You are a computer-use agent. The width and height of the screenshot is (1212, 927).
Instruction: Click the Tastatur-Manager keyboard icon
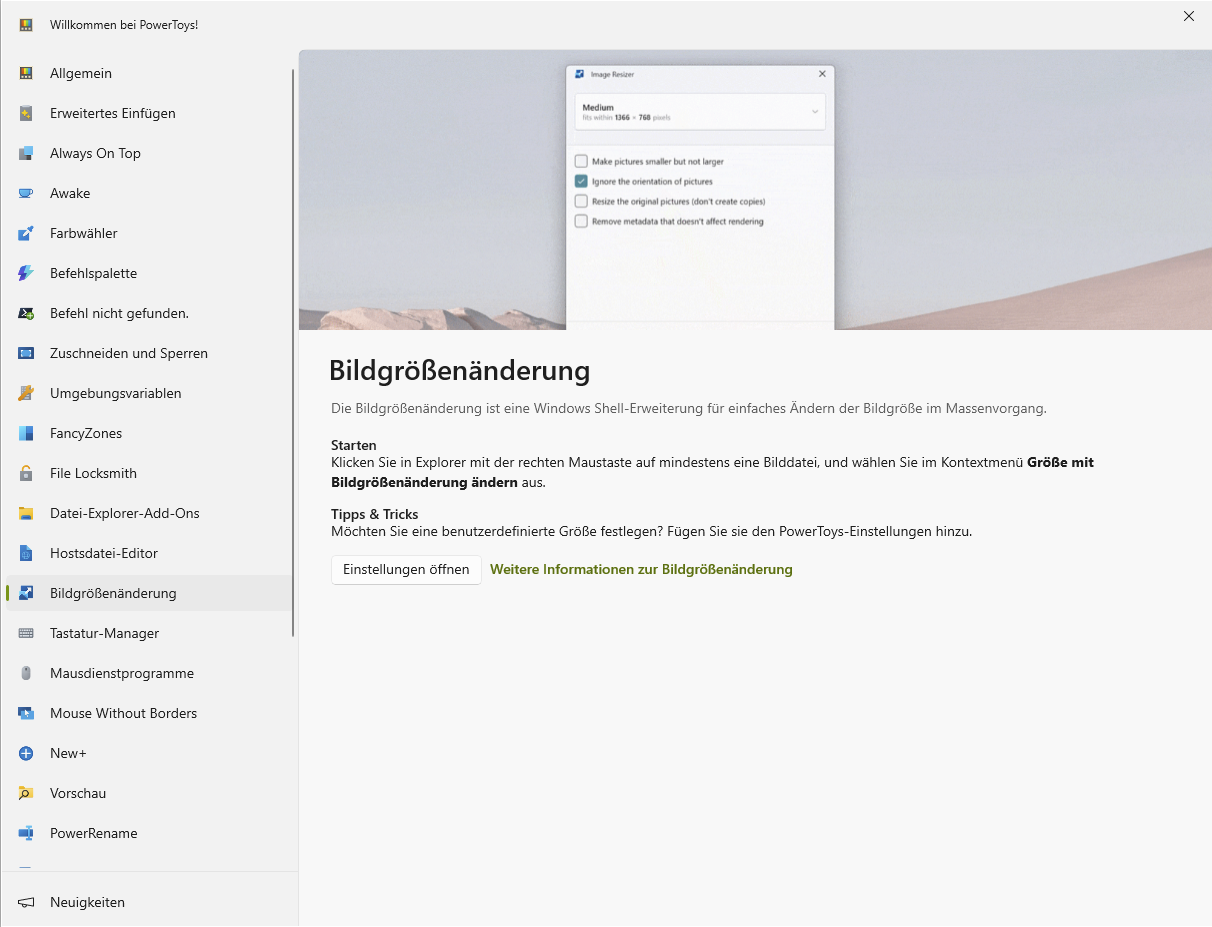[x=26, y=633]
